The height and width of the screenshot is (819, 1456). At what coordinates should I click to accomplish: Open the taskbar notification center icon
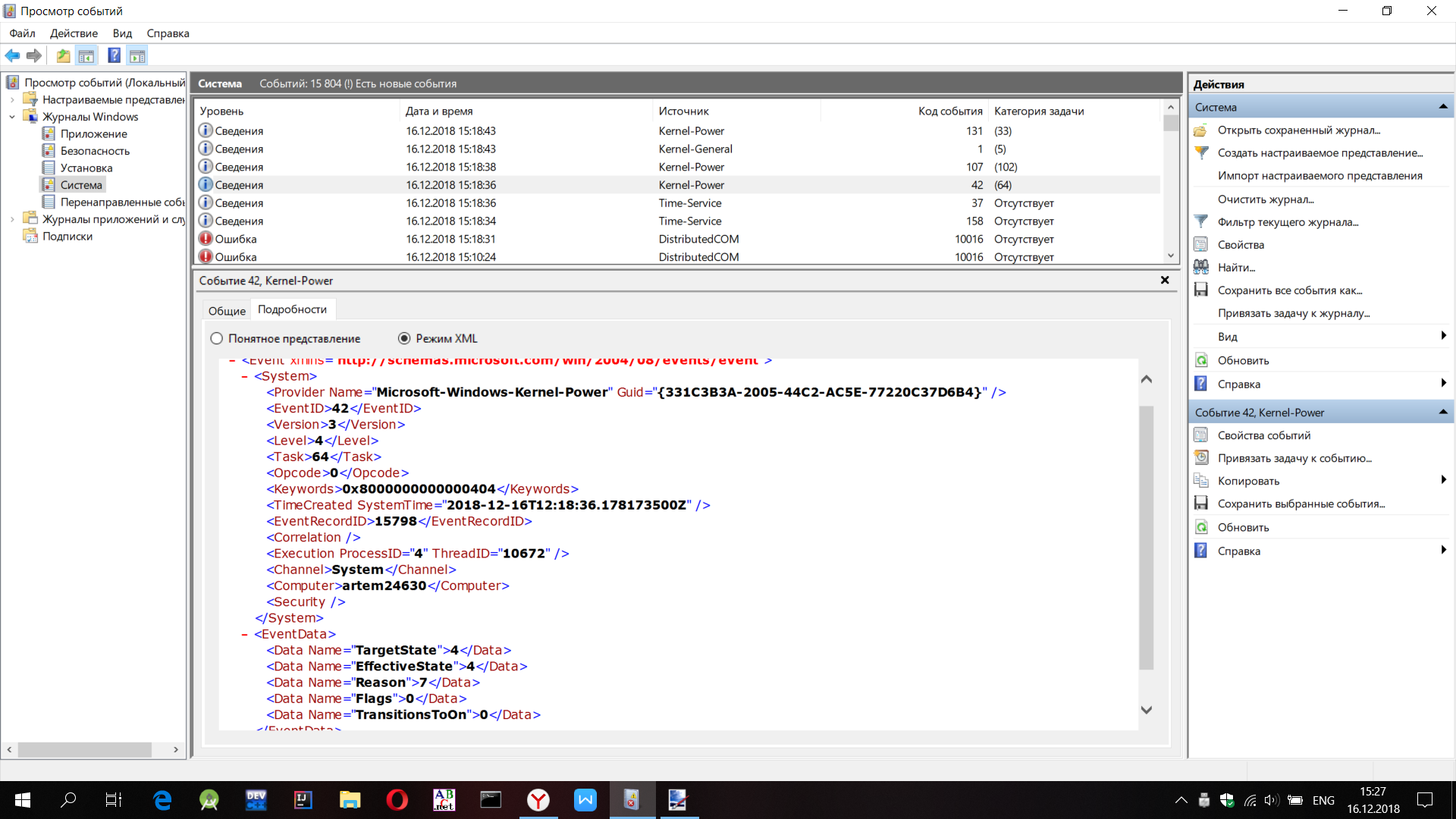[x=1425, y=800]
